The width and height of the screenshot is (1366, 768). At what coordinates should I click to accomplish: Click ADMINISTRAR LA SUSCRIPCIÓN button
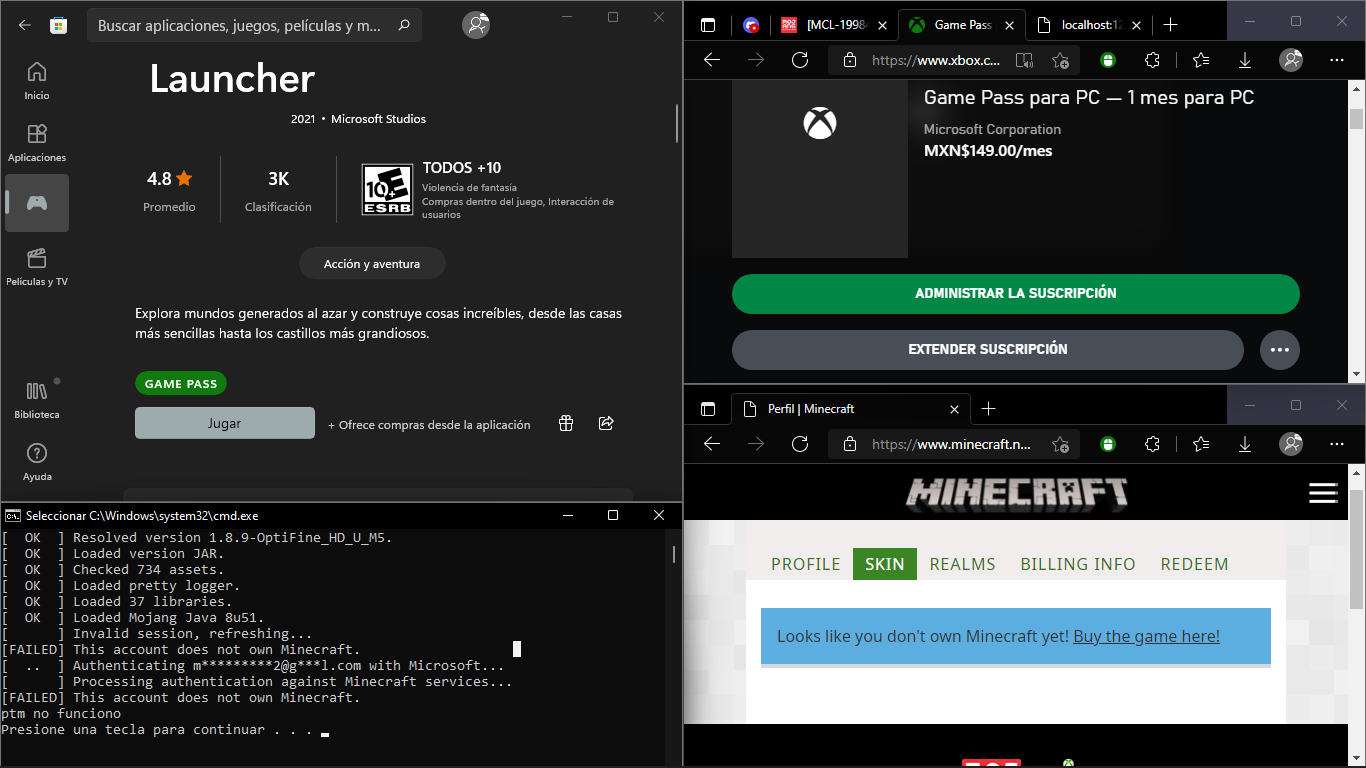1016,294
